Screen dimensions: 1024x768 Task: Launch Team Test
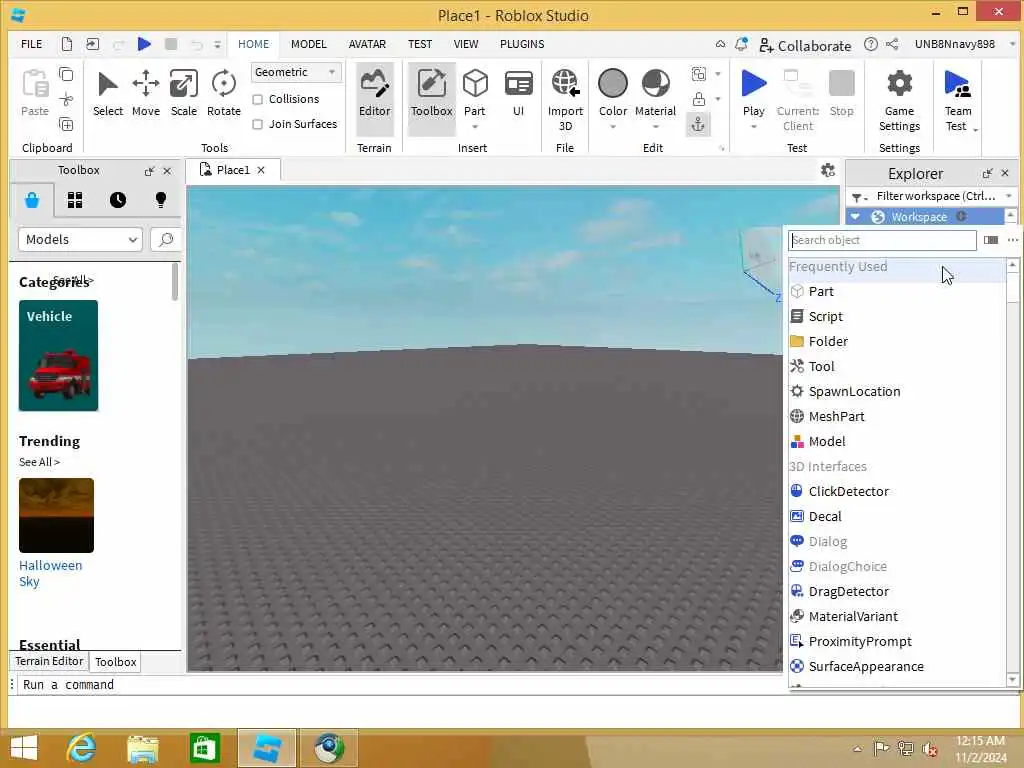click(957, 99)
